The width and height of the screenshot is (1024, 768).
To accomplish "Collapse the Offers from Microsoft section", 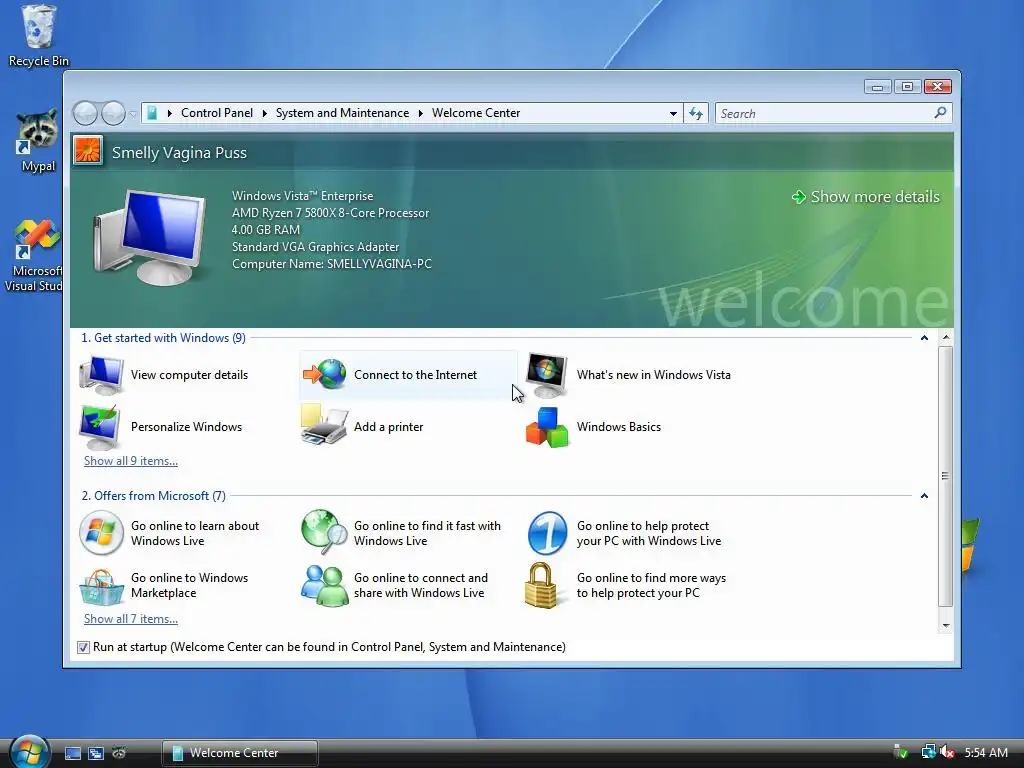I will [x=924, y=496].
